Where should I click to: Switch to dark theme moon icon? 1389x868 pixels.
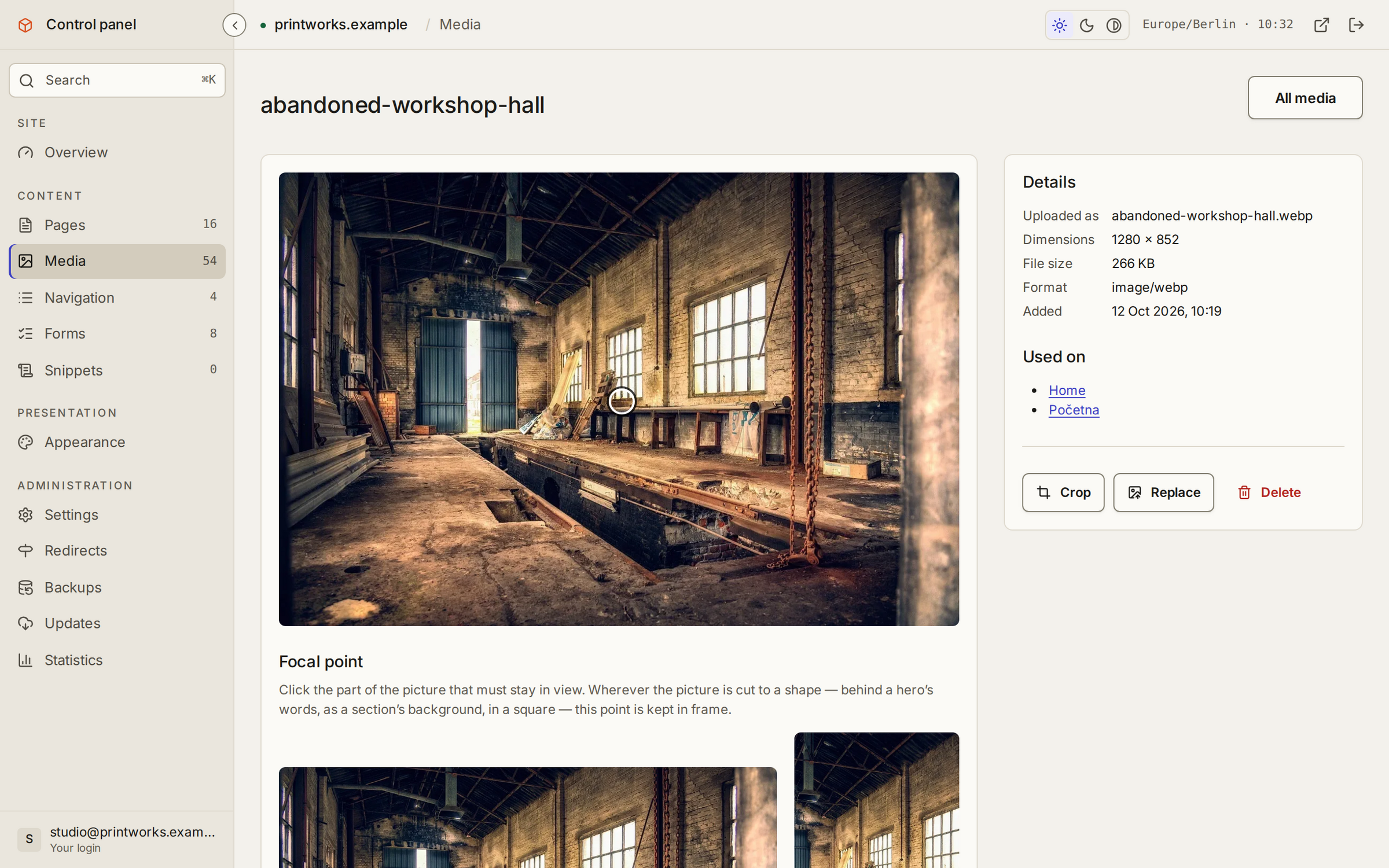click(1086, 25)
